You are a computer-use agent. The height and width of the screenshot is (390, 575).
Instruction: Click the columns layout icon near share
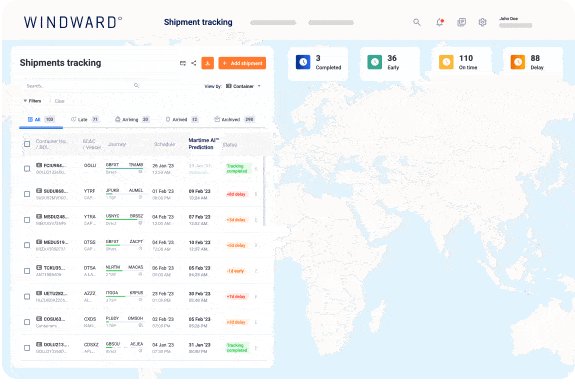point(183,63)
